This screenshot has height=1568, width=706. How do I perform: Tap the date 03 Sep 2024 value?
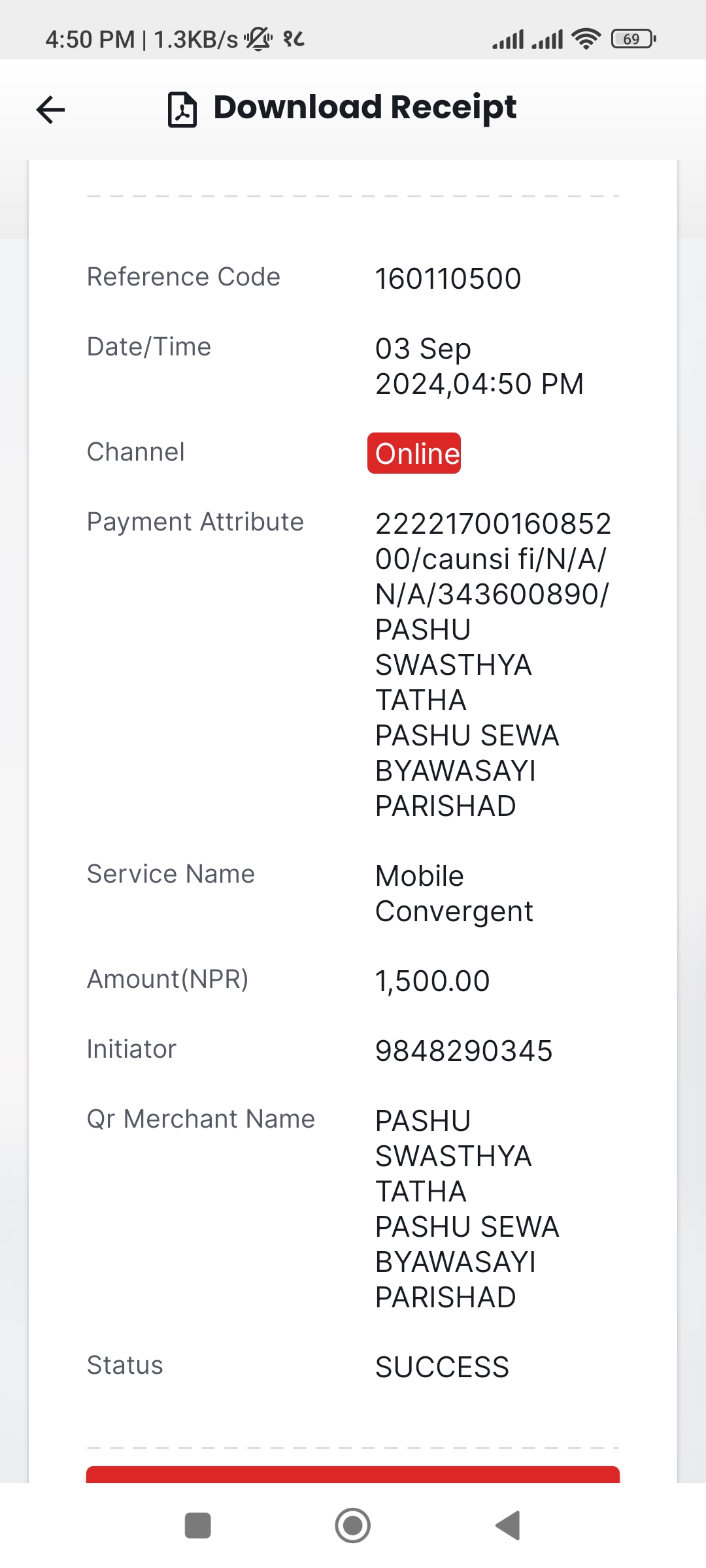[479, 367]
